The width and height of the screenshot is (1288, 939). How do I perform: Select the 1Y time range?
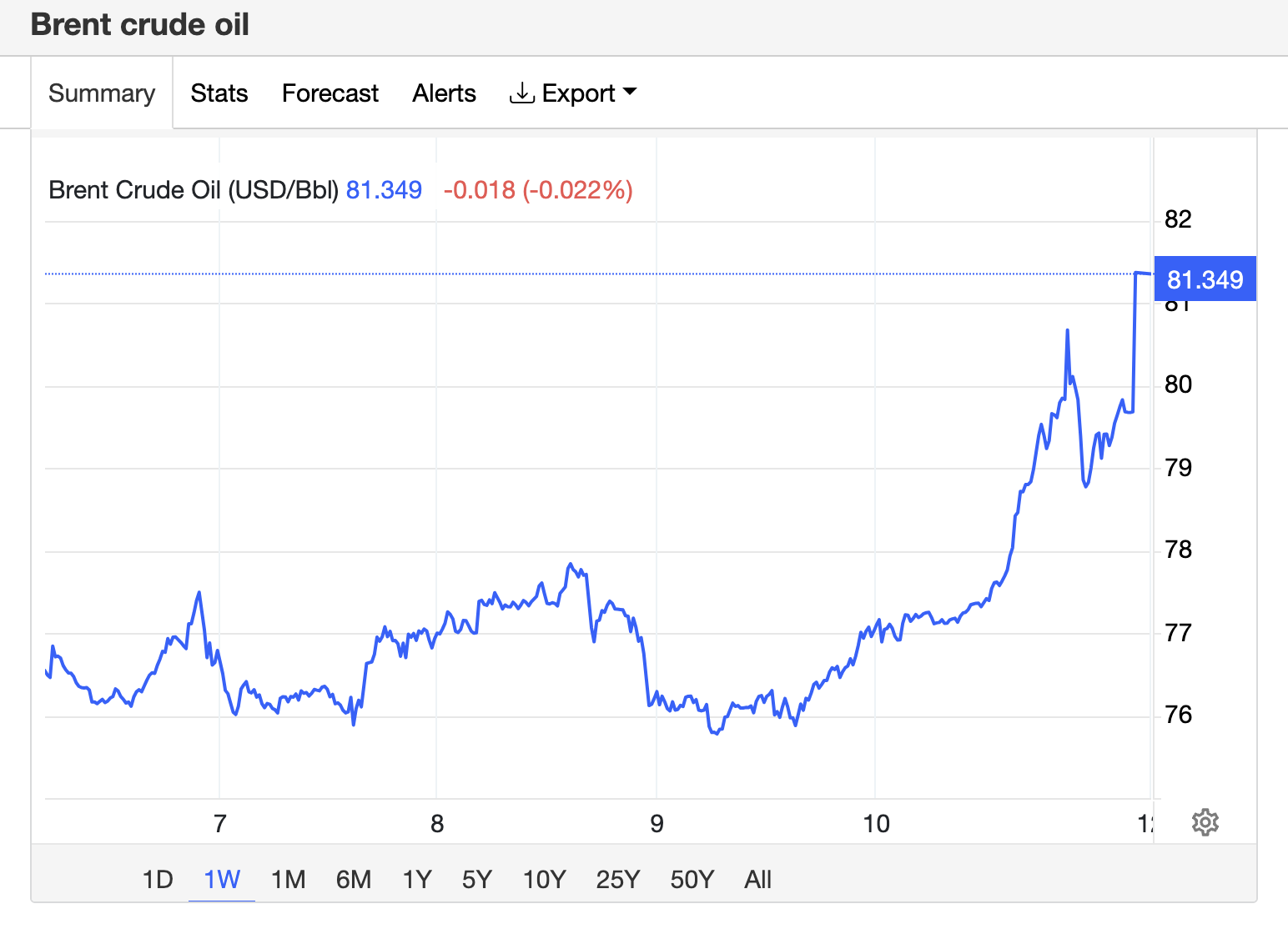coord(417,880)
